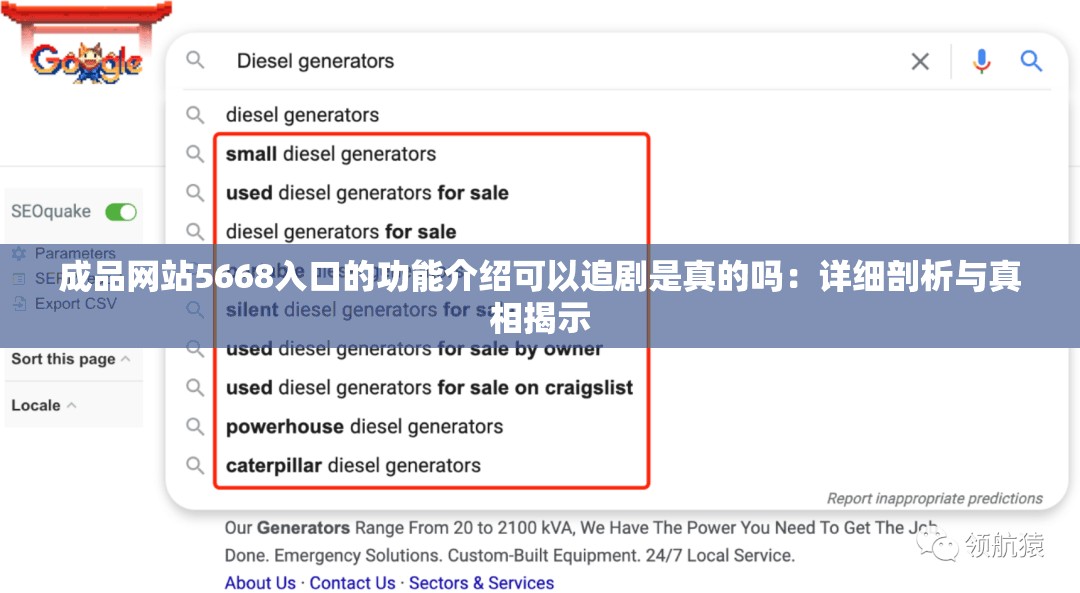Click 'Report inappropriate predictions'

tap(933, 498)
